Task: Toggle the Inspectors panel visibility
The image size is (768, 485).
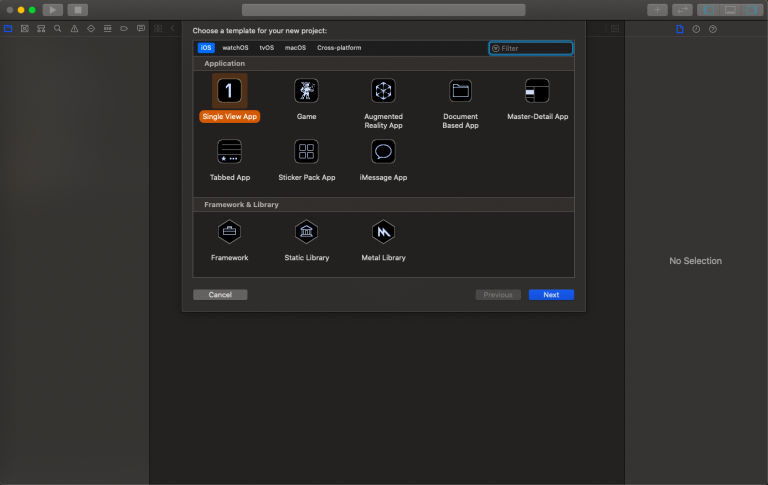Action: (752, 10)
